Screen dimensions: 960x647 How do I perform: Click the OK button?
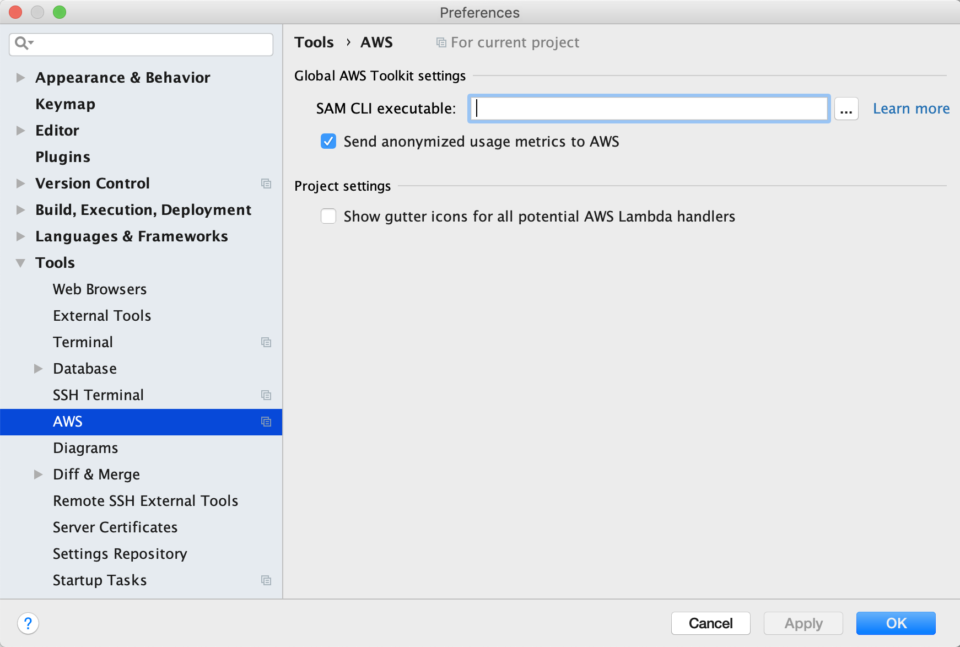click(x=896, y=623)
